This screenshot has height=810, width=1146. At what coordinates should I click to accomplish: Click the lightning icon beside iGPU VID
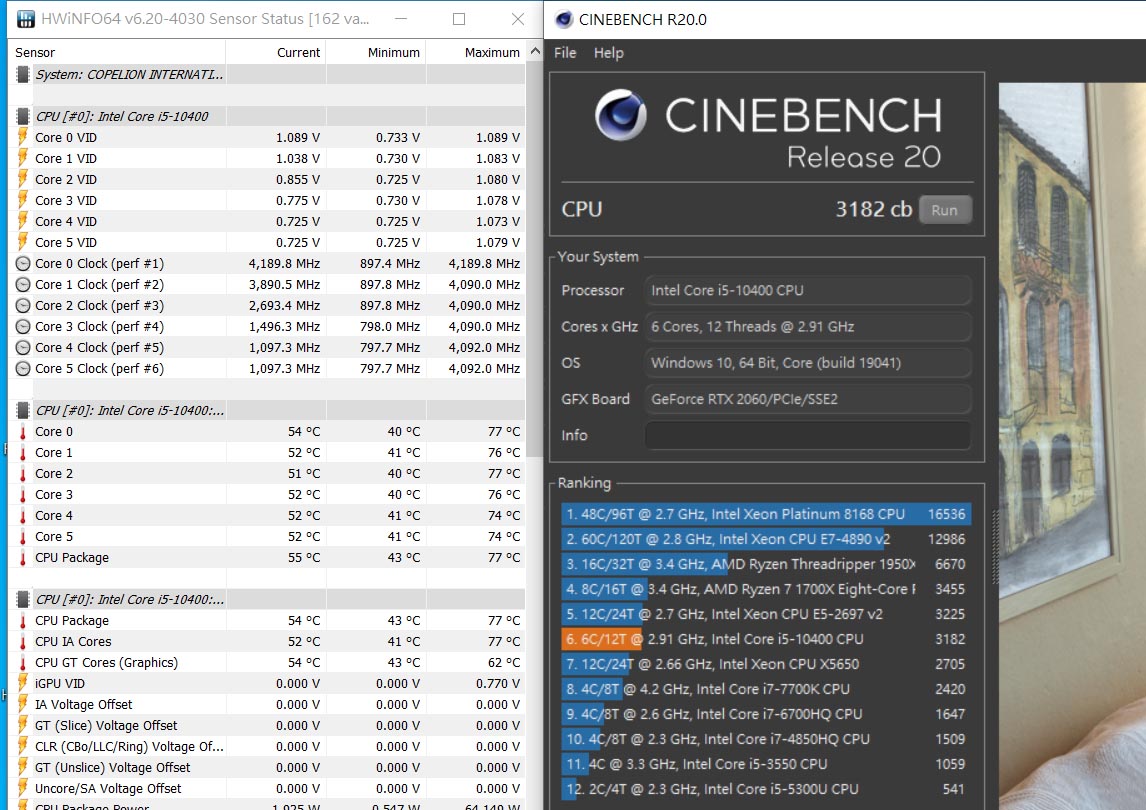pyautogui.click(x=23, y=684)
